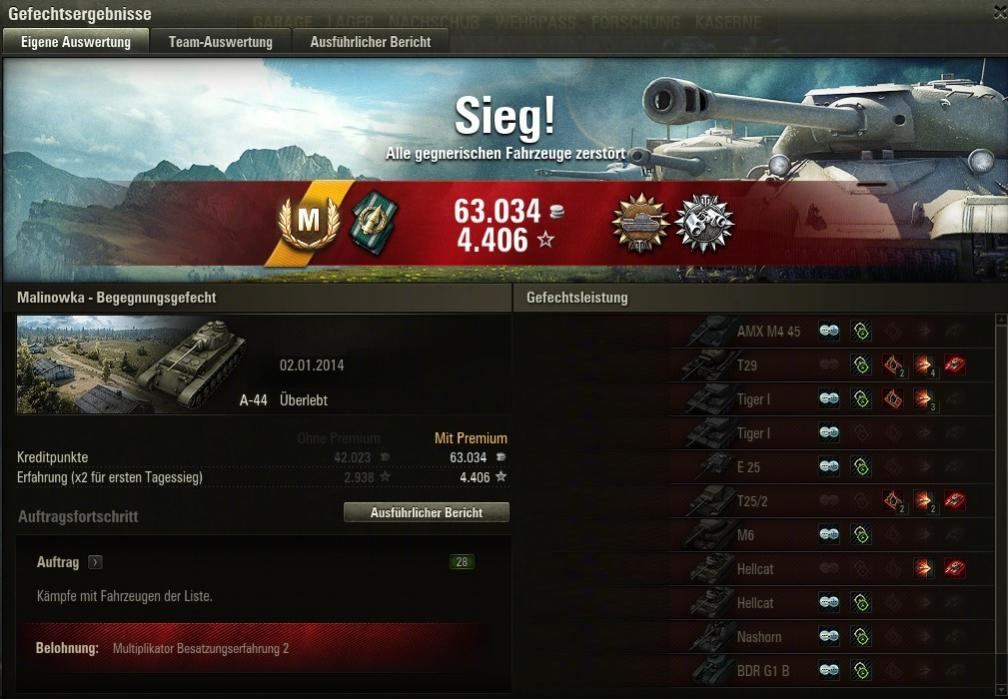1008x699 pixels.
Task: Click the destroyed icon on the Hellcat row
Action: tap(955, 569)
